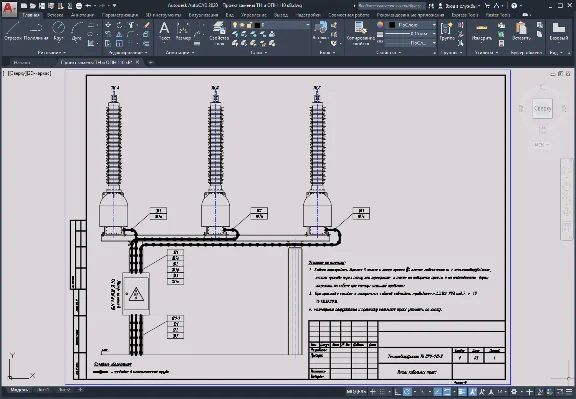Select the Rotate tool in Modify panel
The height and width of the screenshot is (399, 576).
tap(119, 25)
